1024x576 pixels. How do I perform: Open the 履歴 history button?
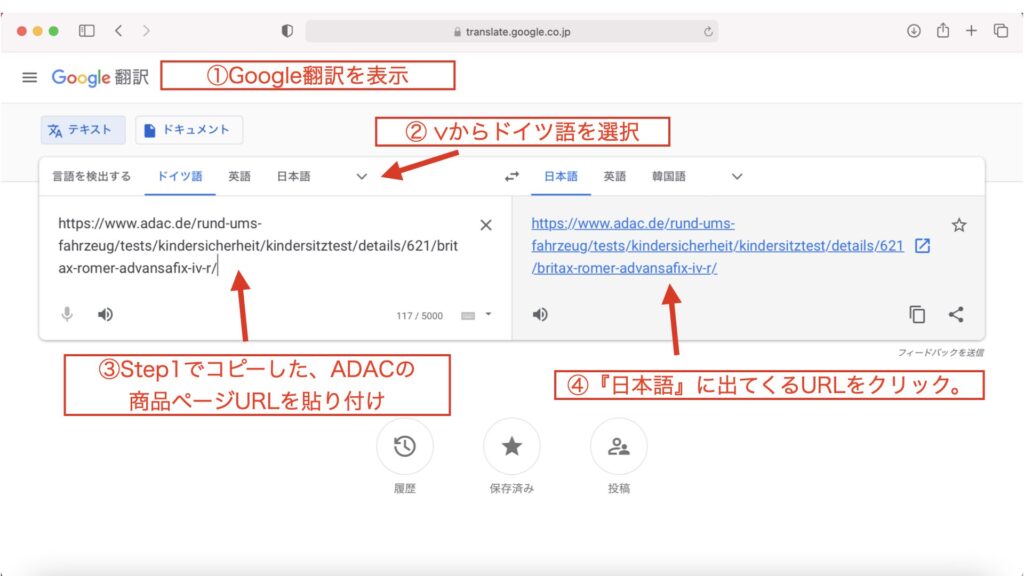pyautogui.click(x=404, y=447)
